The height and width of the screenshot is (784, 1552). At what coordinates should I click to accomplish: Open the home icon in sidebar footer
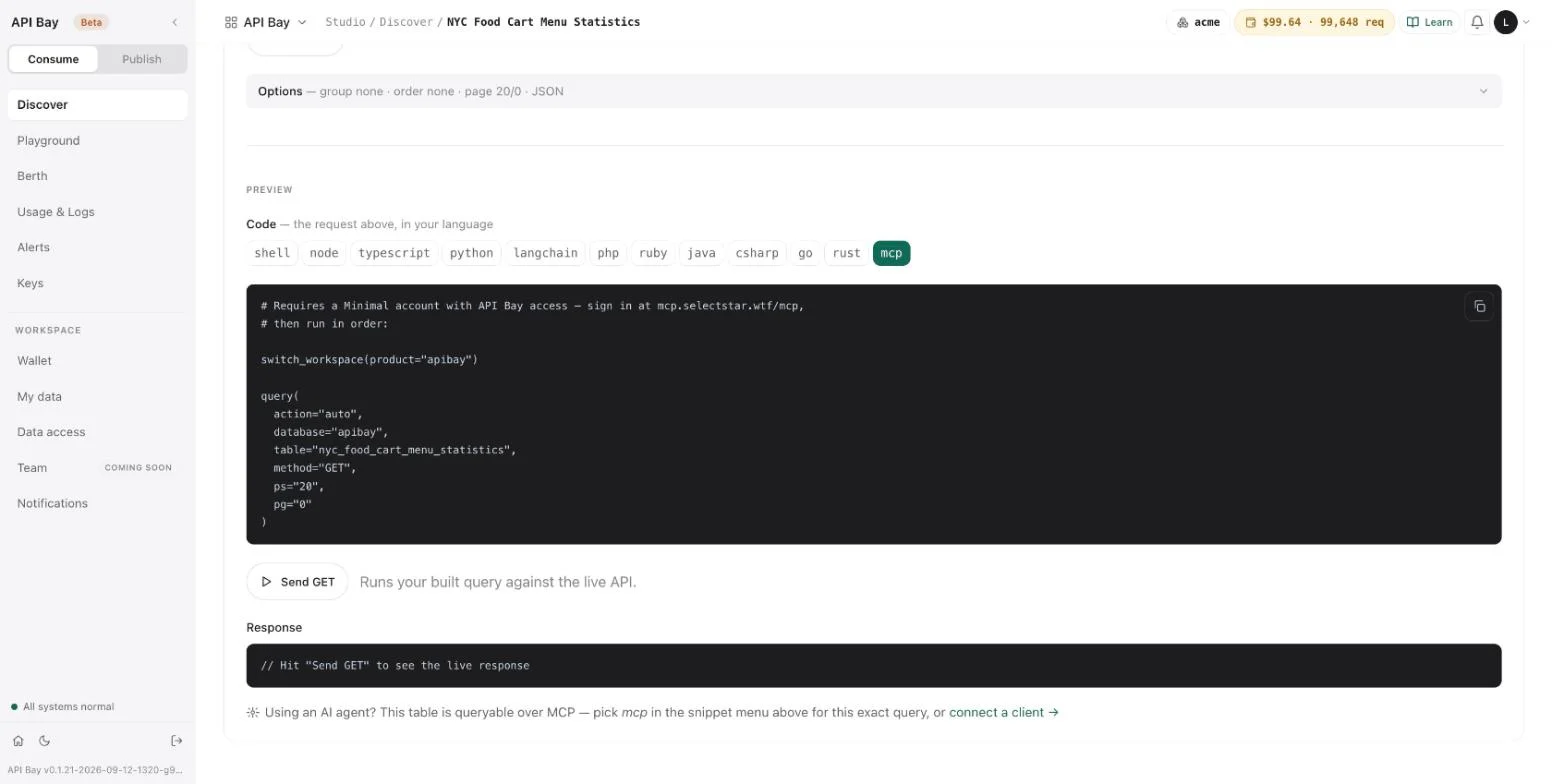tap(18, 741)
